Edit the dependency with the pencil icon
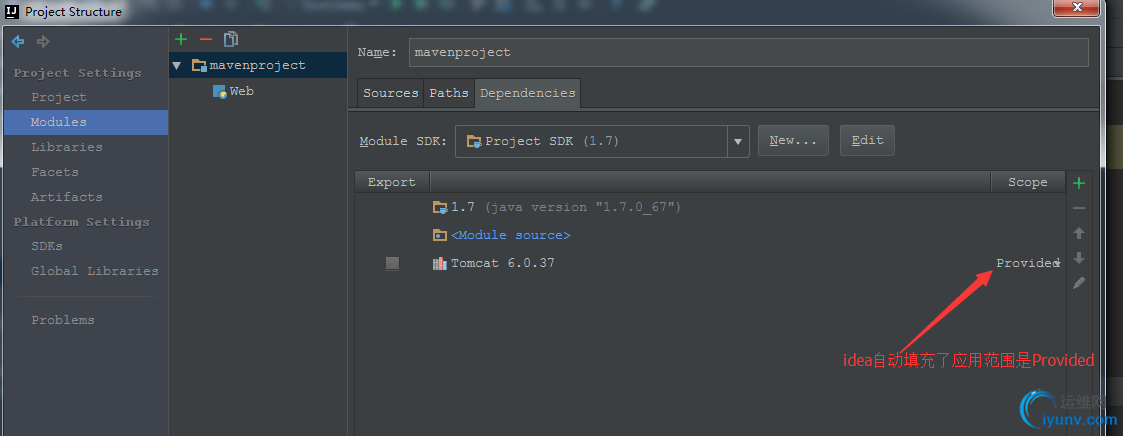 click(1079, 283)
